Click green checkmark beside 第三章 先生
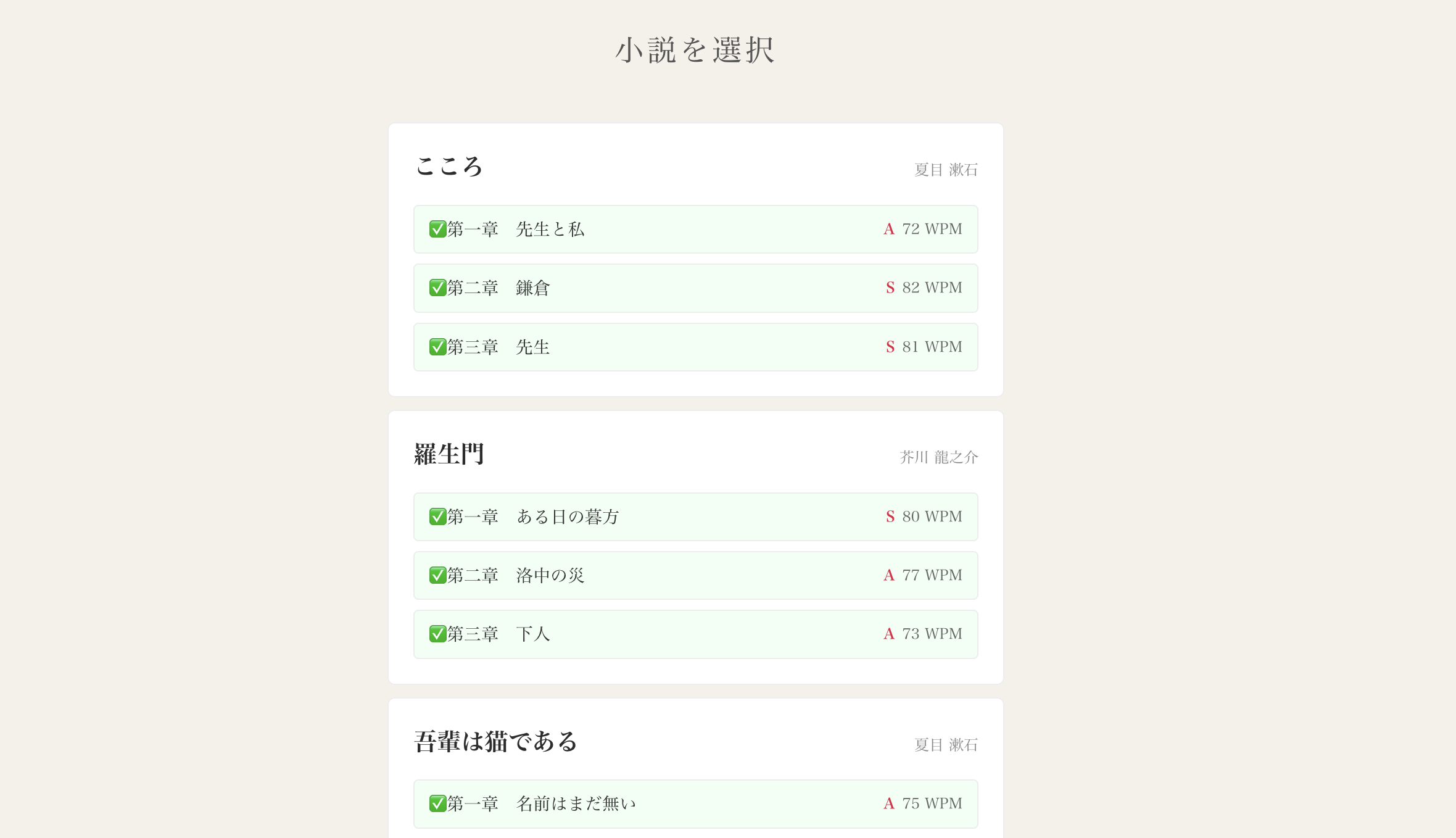Viewport: 1456px width, 838px height. point(437,347)
